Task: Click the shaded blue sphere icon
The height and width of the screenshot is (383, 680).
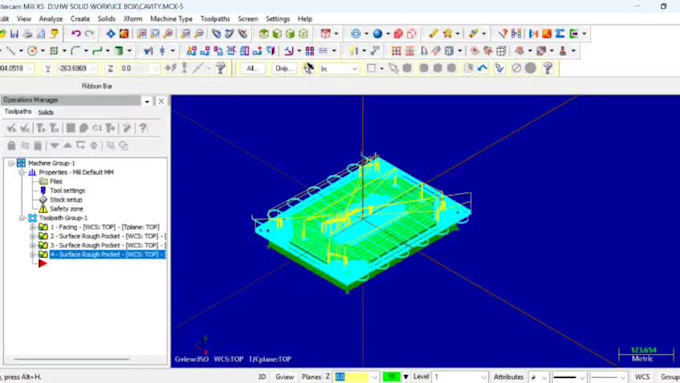Action: (378, 33)
